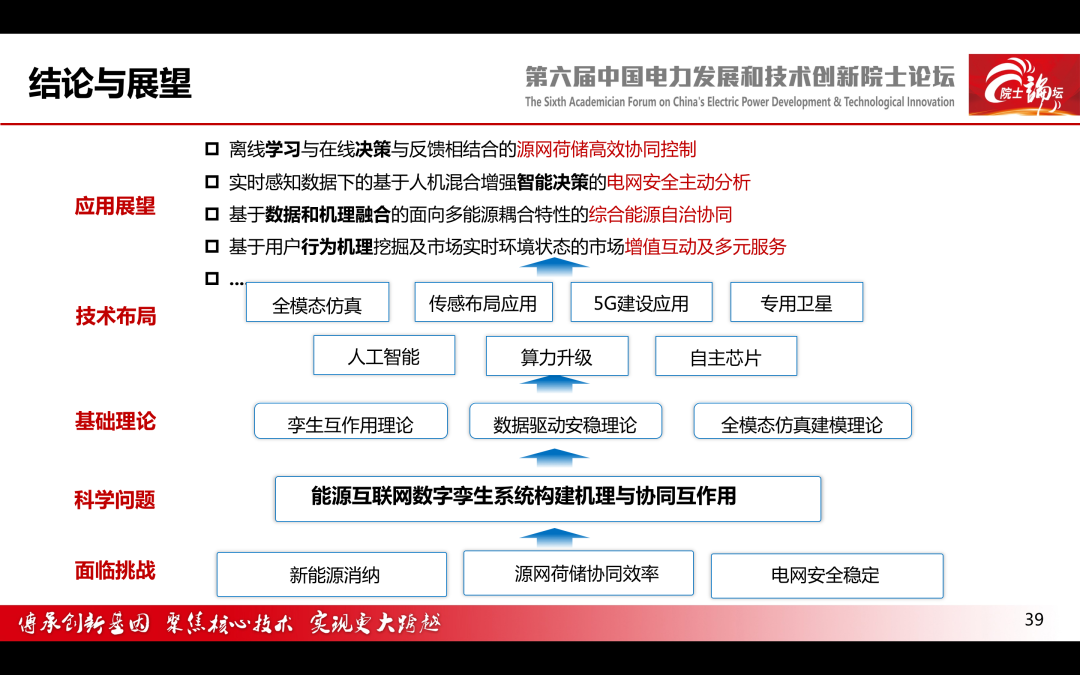The width and height of the screenshot is (1080, 675).
Task: Click the blue up arrow below 算力升级
Action: [x=554, y=384]
